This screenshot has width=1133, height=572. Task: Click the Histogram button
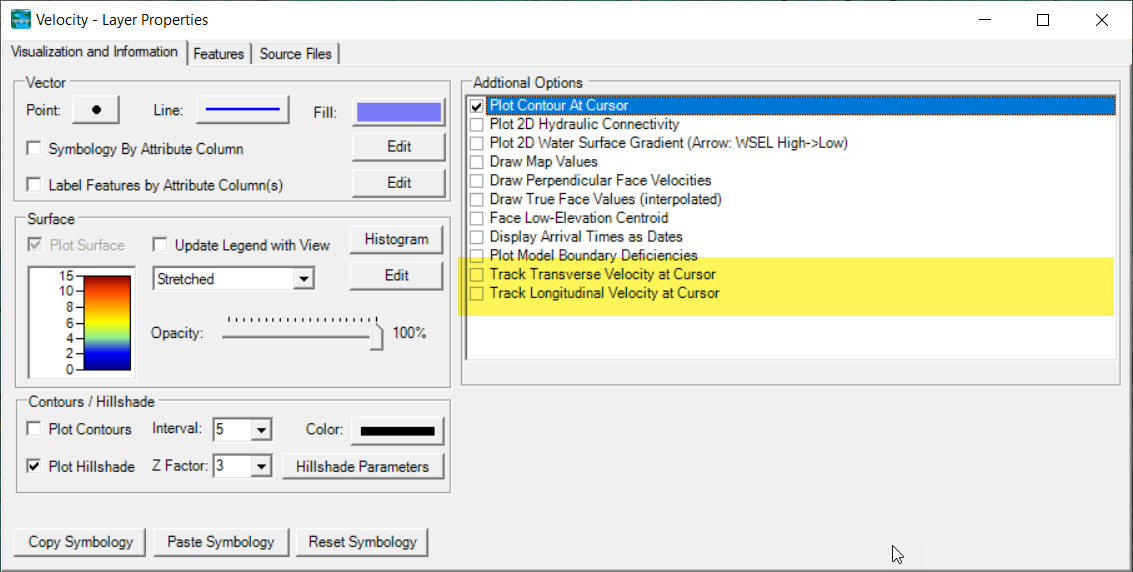[x=396, y=240]
